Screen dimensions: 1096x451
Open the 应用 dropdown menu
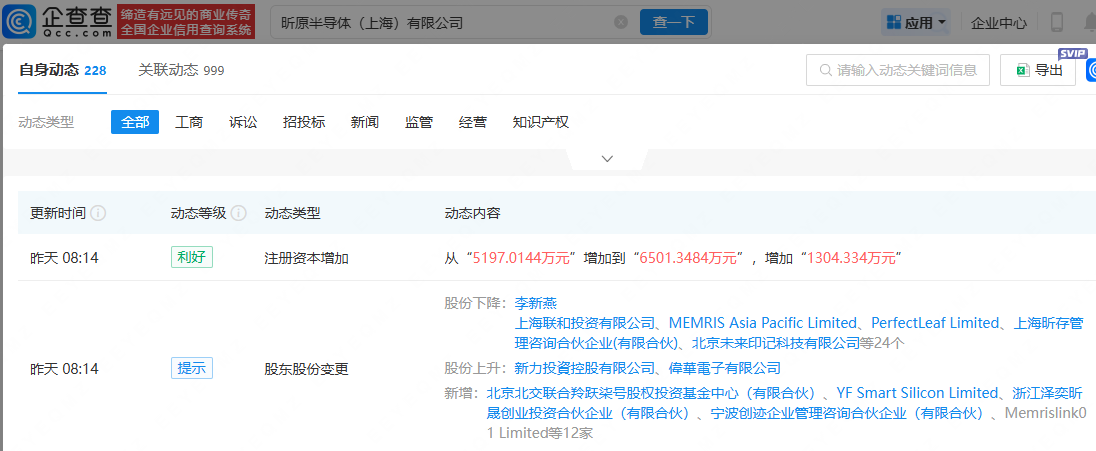click(916, 22)
